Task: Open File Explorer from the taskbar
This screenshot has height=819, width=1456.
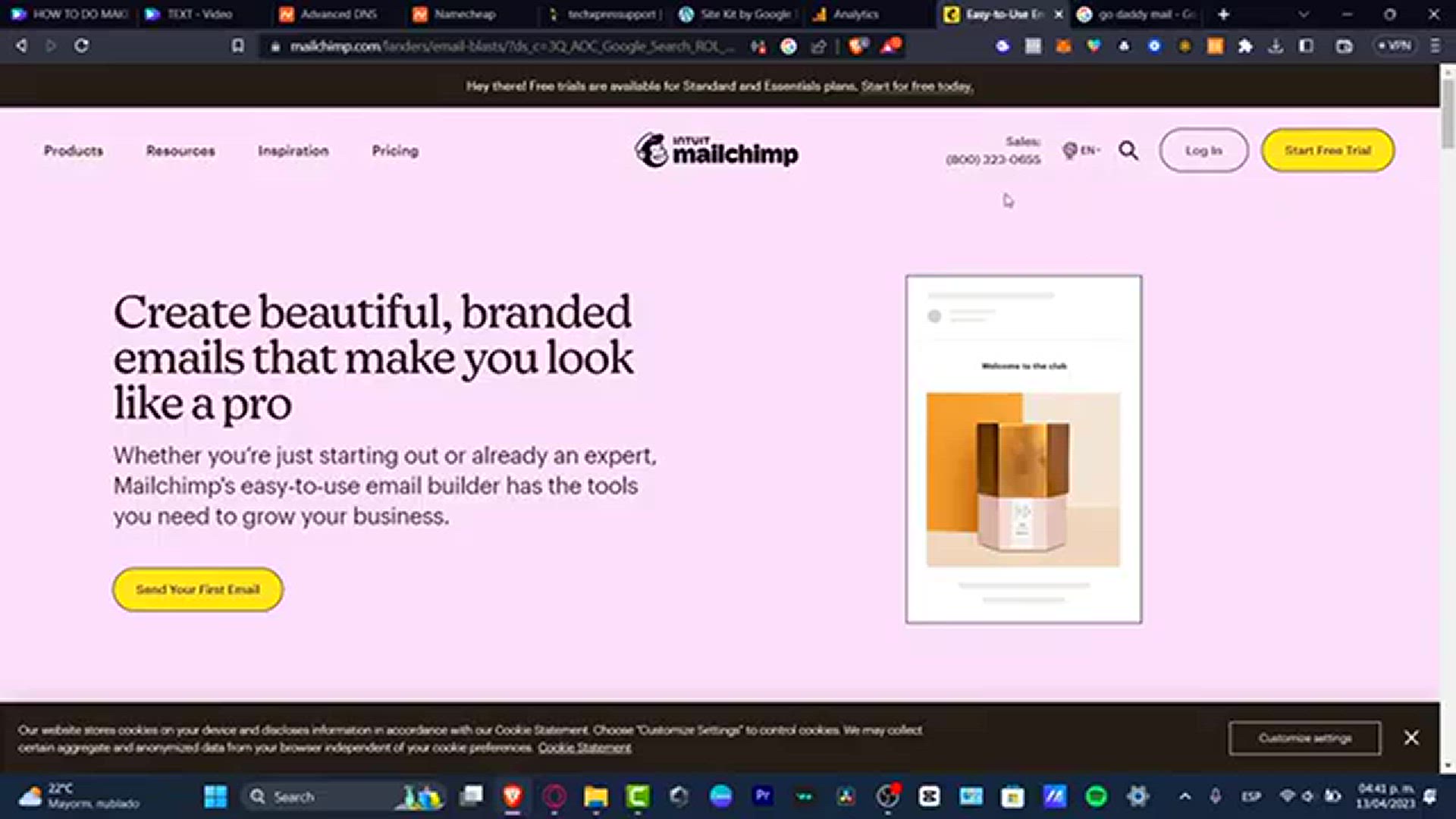Action: point(596,796)
